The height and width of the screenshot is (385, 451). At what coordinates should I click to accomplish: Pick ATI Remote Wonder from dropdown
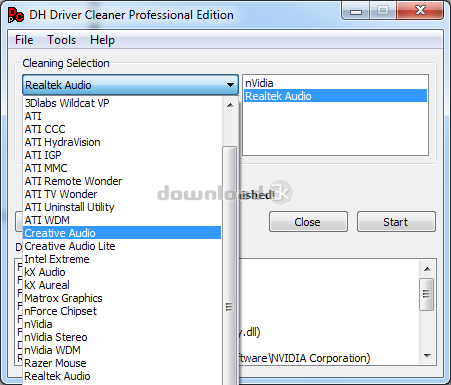[122, 181]
